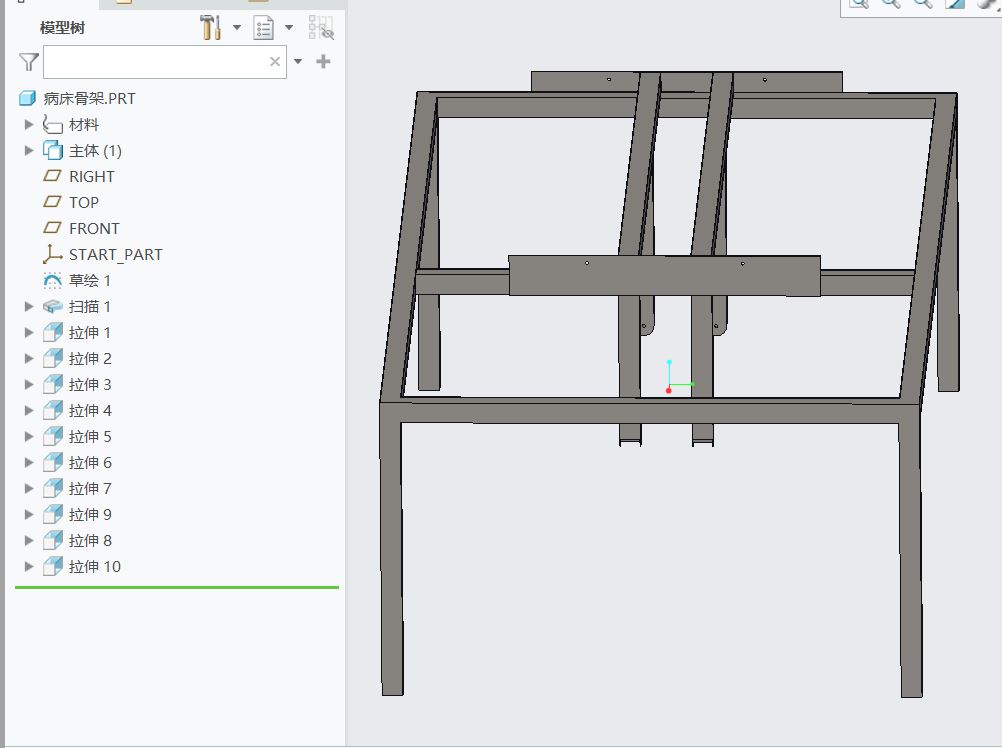Expand the 拉伸 10 feature

(x=29, y=567)
